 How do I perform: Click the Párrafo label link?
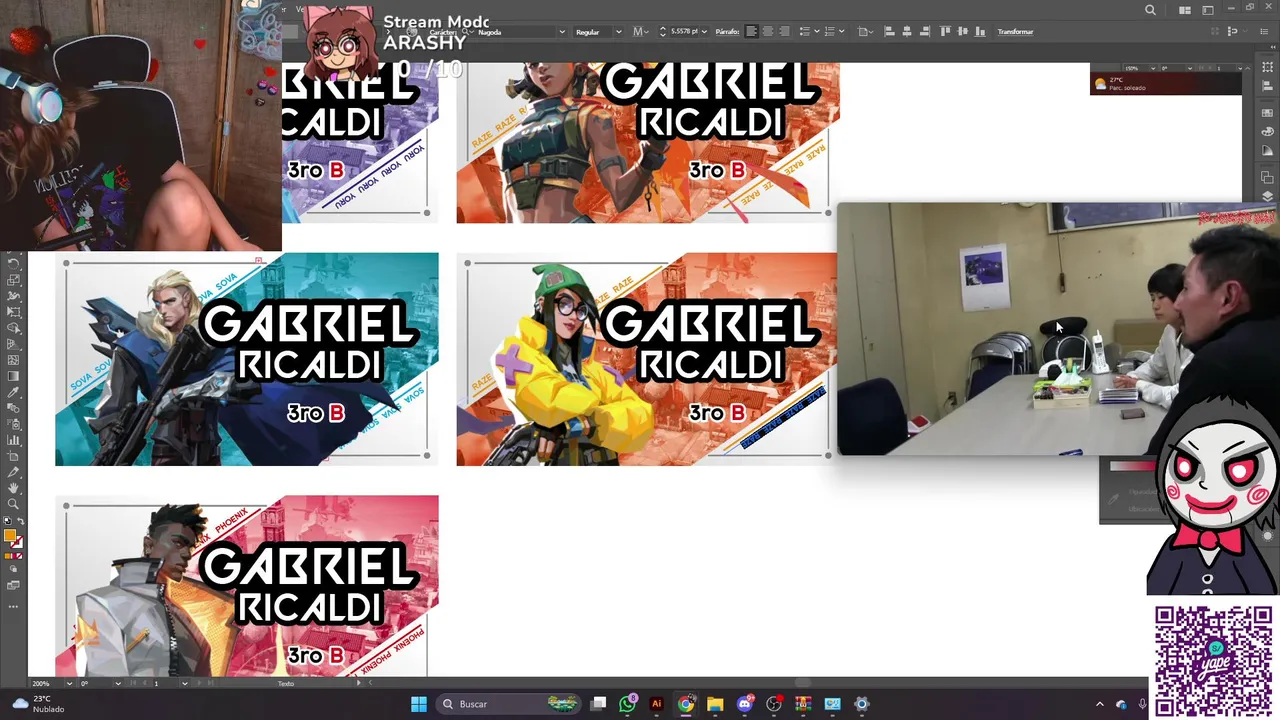point(727,32)
